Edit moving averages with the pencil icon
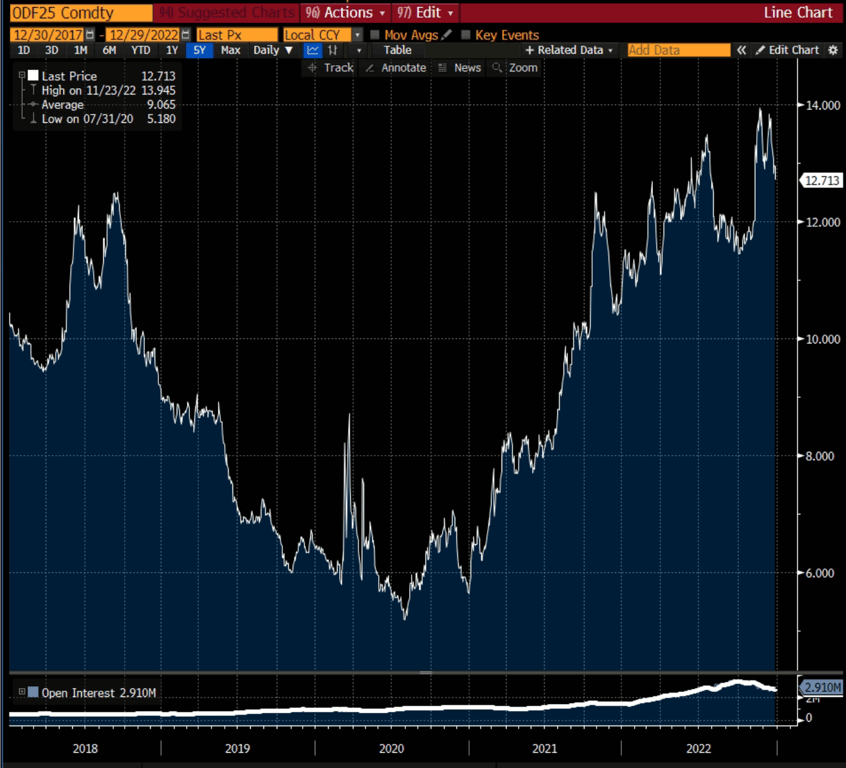Viewport: 846px width, 768px height. click(x=446, y=35)
